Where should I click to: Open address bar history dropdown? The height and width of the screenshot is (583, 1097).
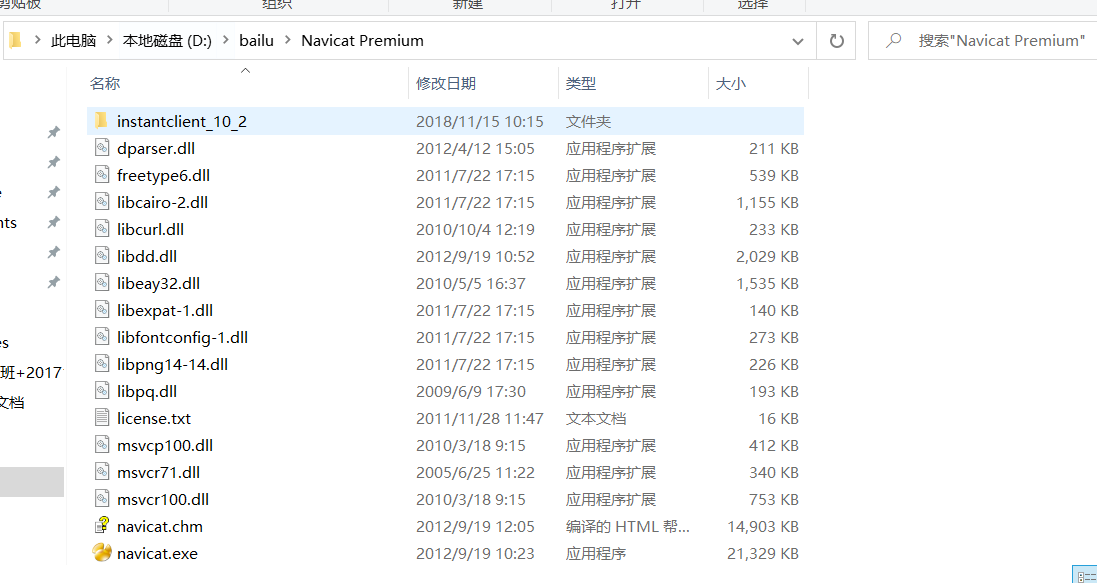798,41
